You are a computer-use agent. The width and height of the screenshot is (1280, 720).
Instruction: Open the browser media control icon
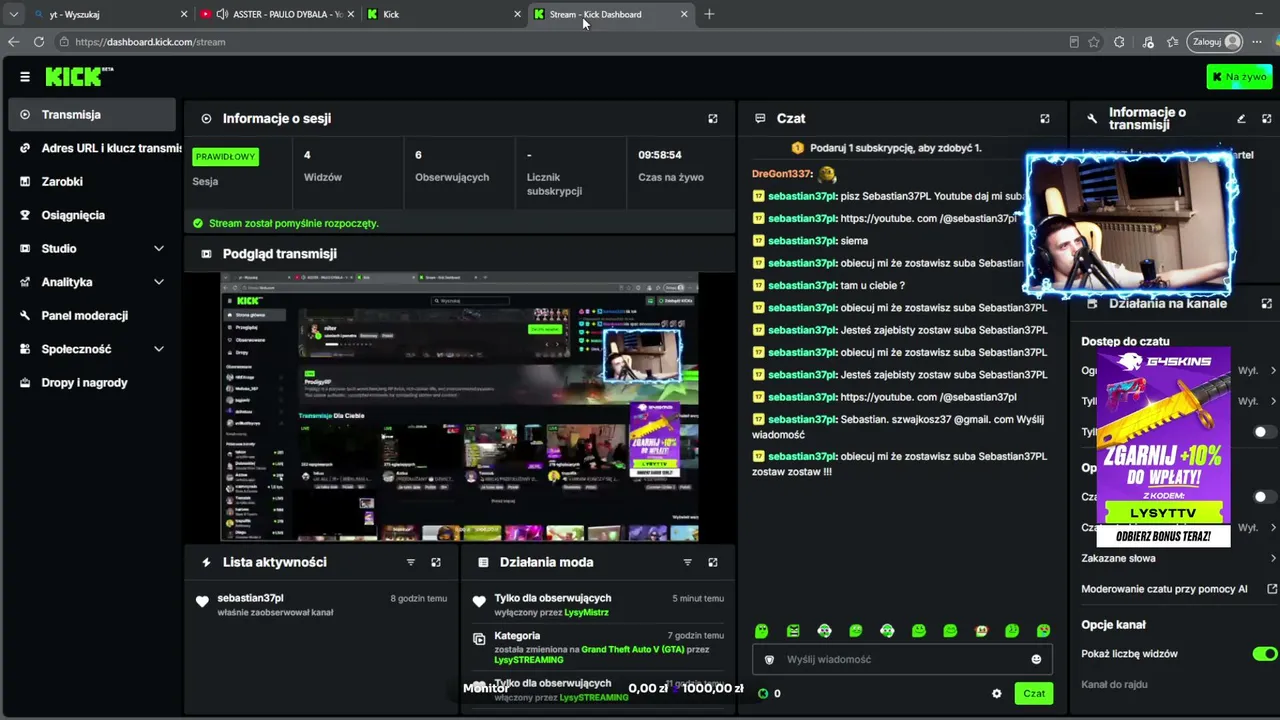coord(1147,42)
